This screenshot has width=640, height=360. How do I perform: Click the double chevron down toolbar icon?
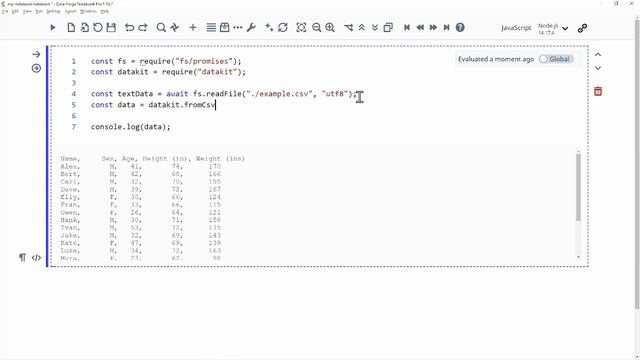[375, 27]
